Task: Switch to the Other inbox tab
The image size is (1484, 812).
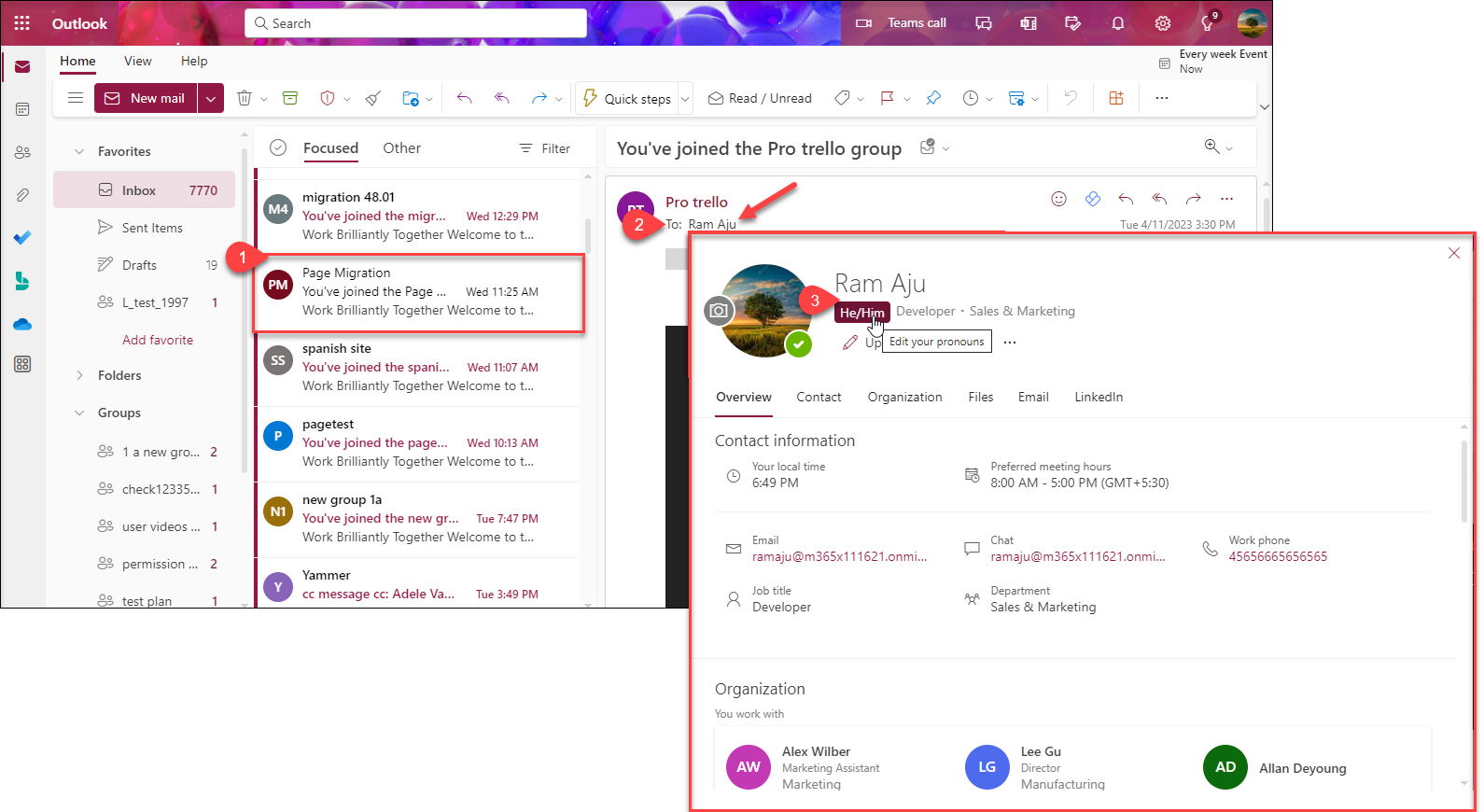Action: (401, 147)
